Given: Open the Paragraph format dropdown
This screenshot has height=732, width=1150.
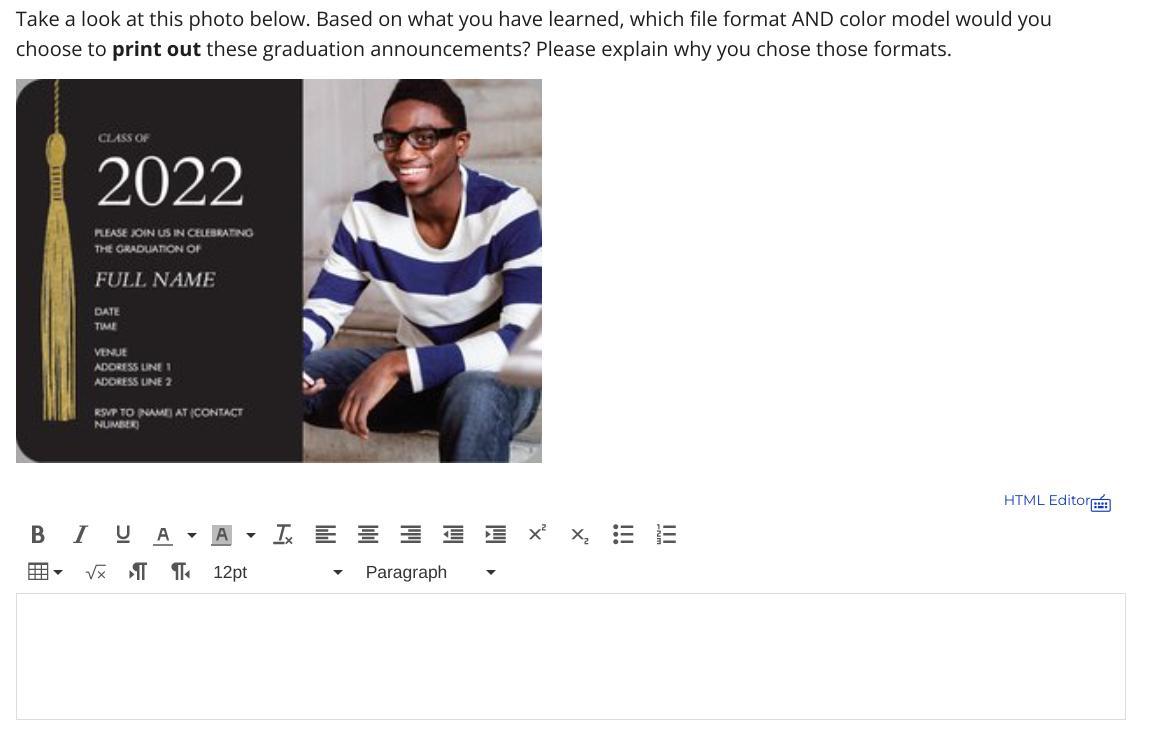Looking at the screenshot, I should pyautogui.click(x=431, y=572).
